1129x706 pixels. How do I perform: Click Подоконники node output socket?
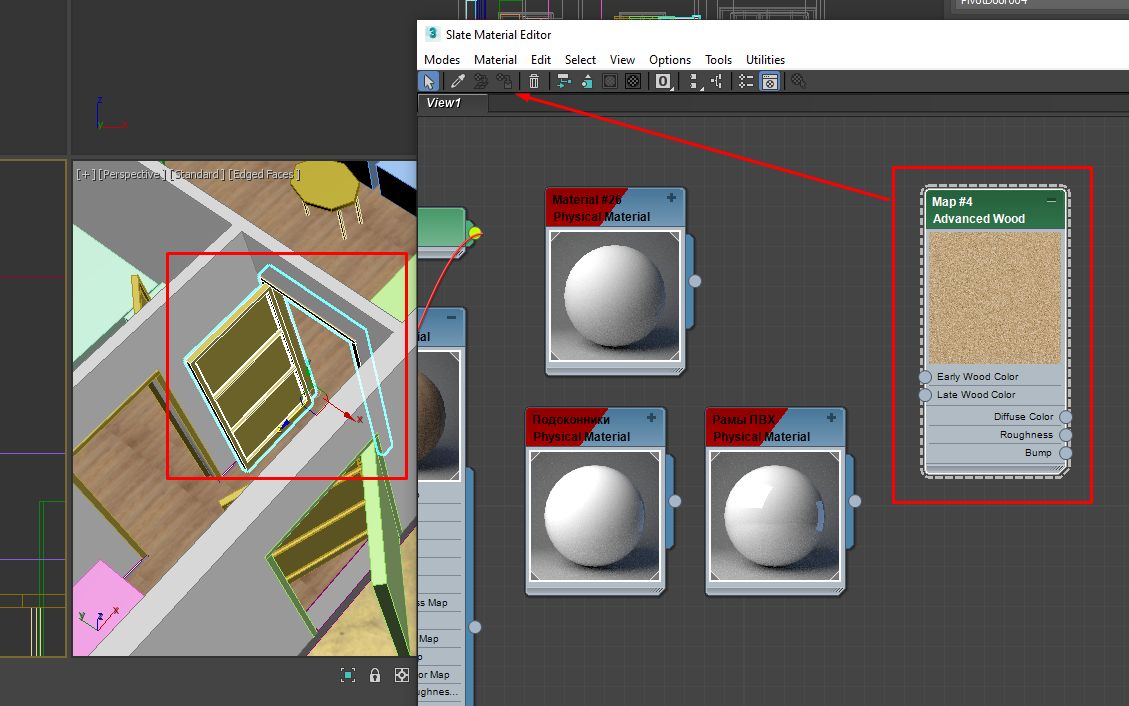point(675,501)
